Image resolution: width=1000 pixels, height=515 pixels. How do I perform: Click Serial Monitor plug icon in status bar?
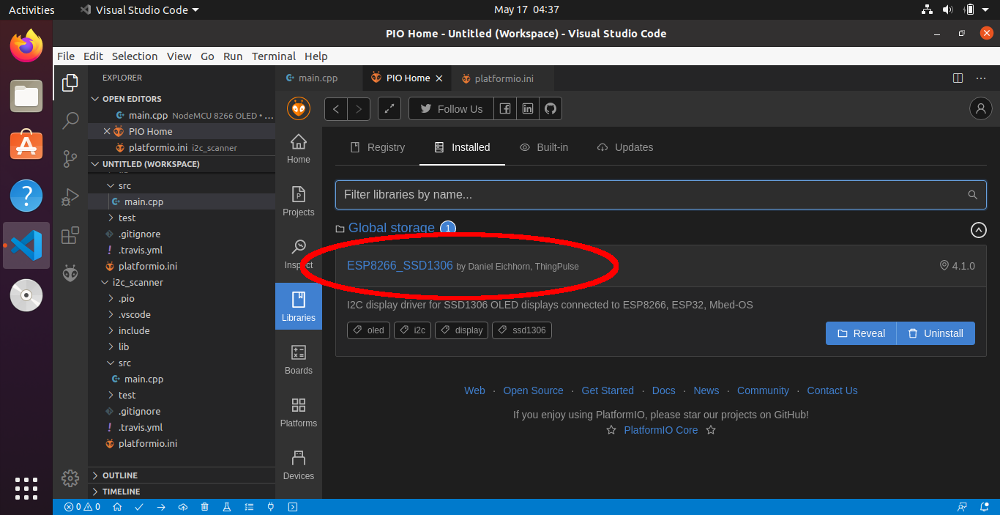point(270,507)
